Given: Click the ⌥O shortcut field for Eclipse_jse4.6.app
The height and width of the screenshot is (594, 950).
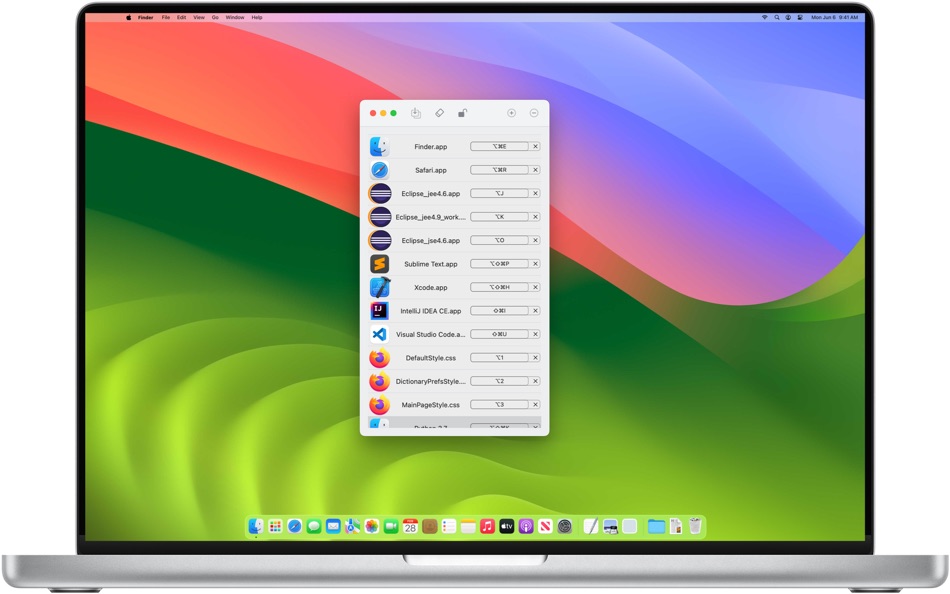Looking at the screenshot, I should tap(499, 241).
